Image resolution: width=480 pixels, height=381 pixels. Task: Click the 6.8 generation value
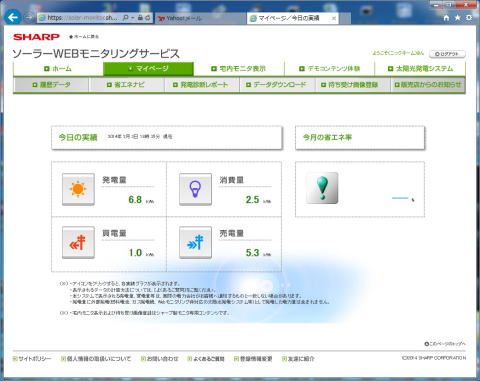[135, 199]
